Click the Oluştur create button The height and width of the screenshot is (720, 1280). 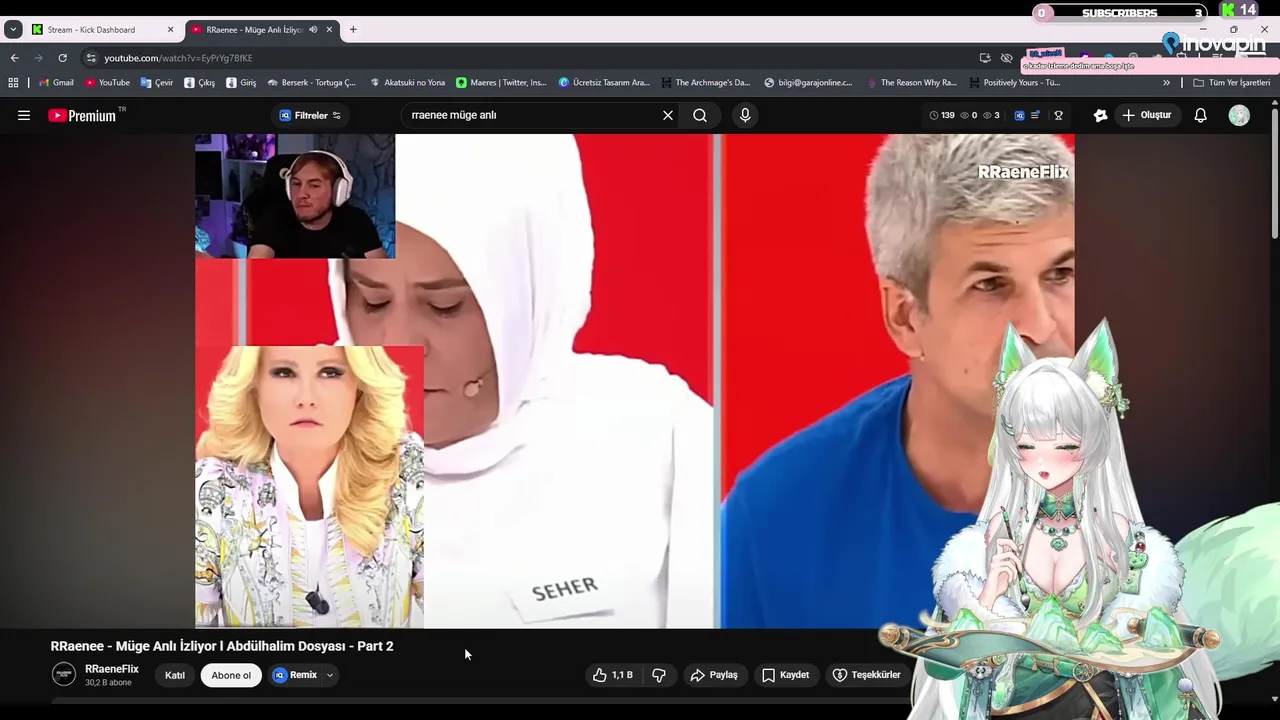tap(1146, 115)
